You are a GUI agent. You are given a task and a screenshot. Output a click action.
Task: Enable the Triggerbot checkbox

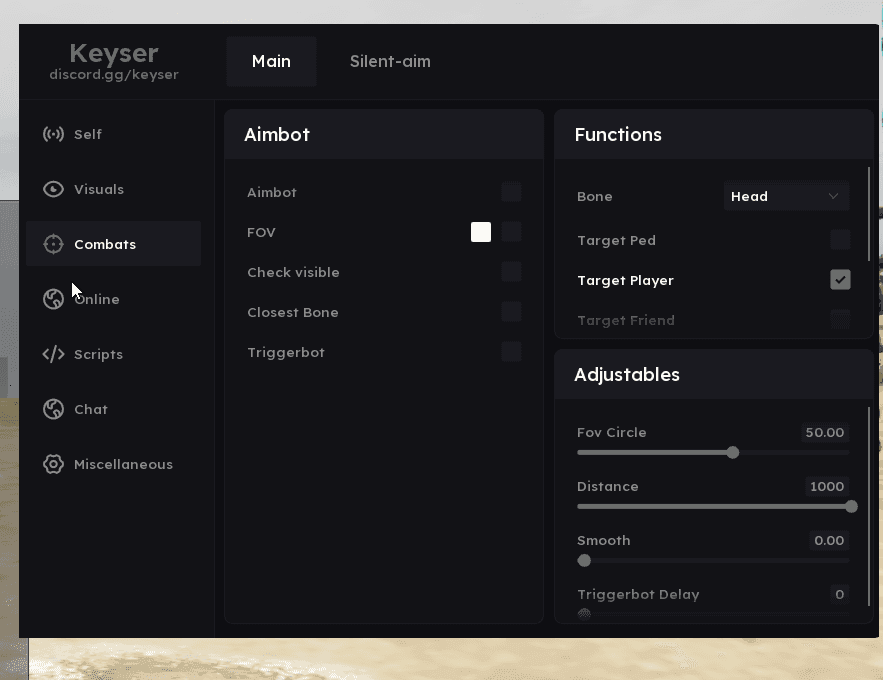click(511, 352)
